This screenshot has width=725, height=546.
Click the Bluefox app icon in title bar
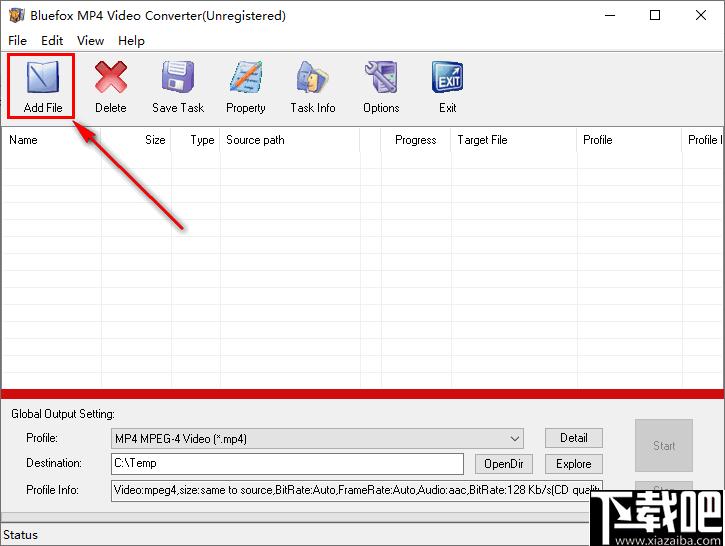pyautogui.click(x=15, y=15)
